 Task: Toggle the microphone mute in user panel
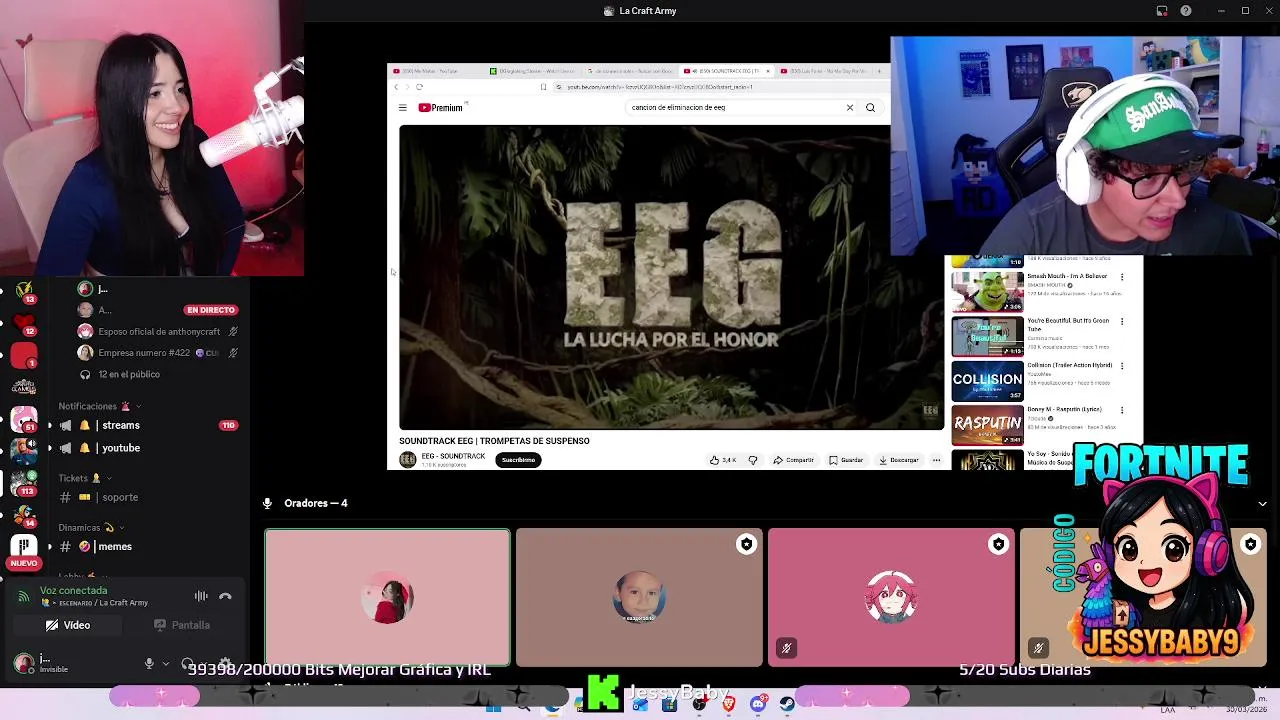coord(149,663)
